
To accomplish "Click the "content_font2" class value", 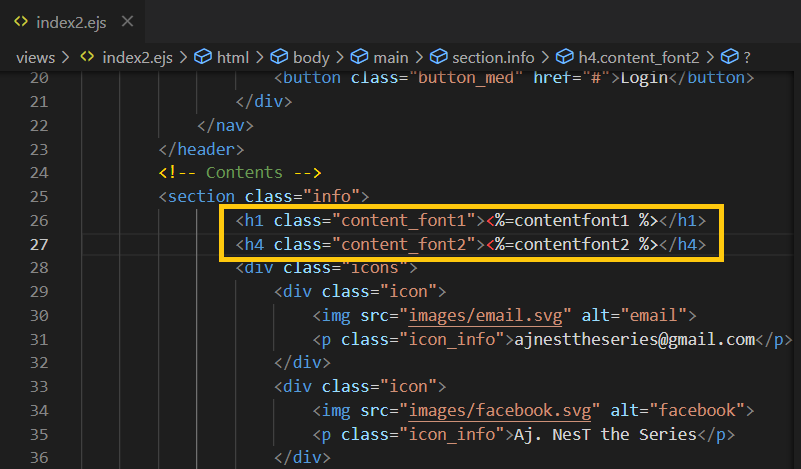I will pyautogui.click(x=404, y=244).
